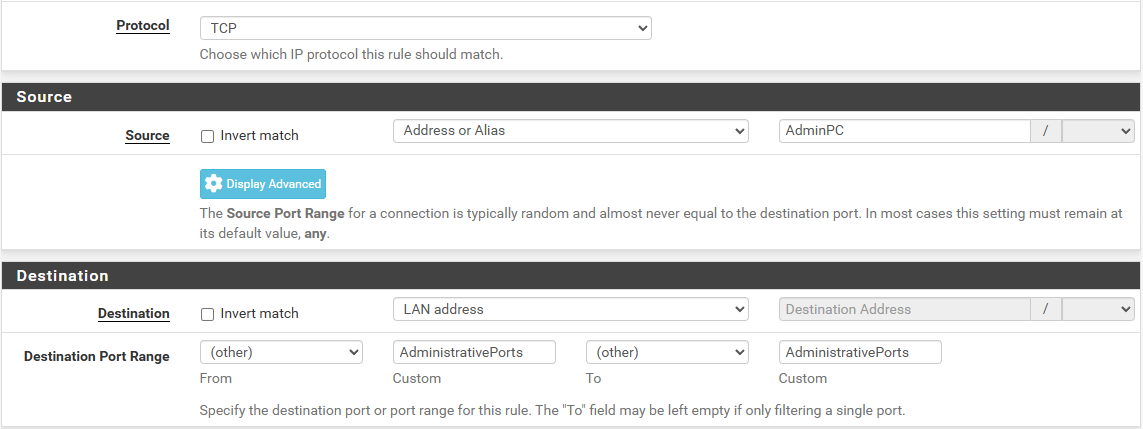Enable Invert match for Destination

click(207, 315)
